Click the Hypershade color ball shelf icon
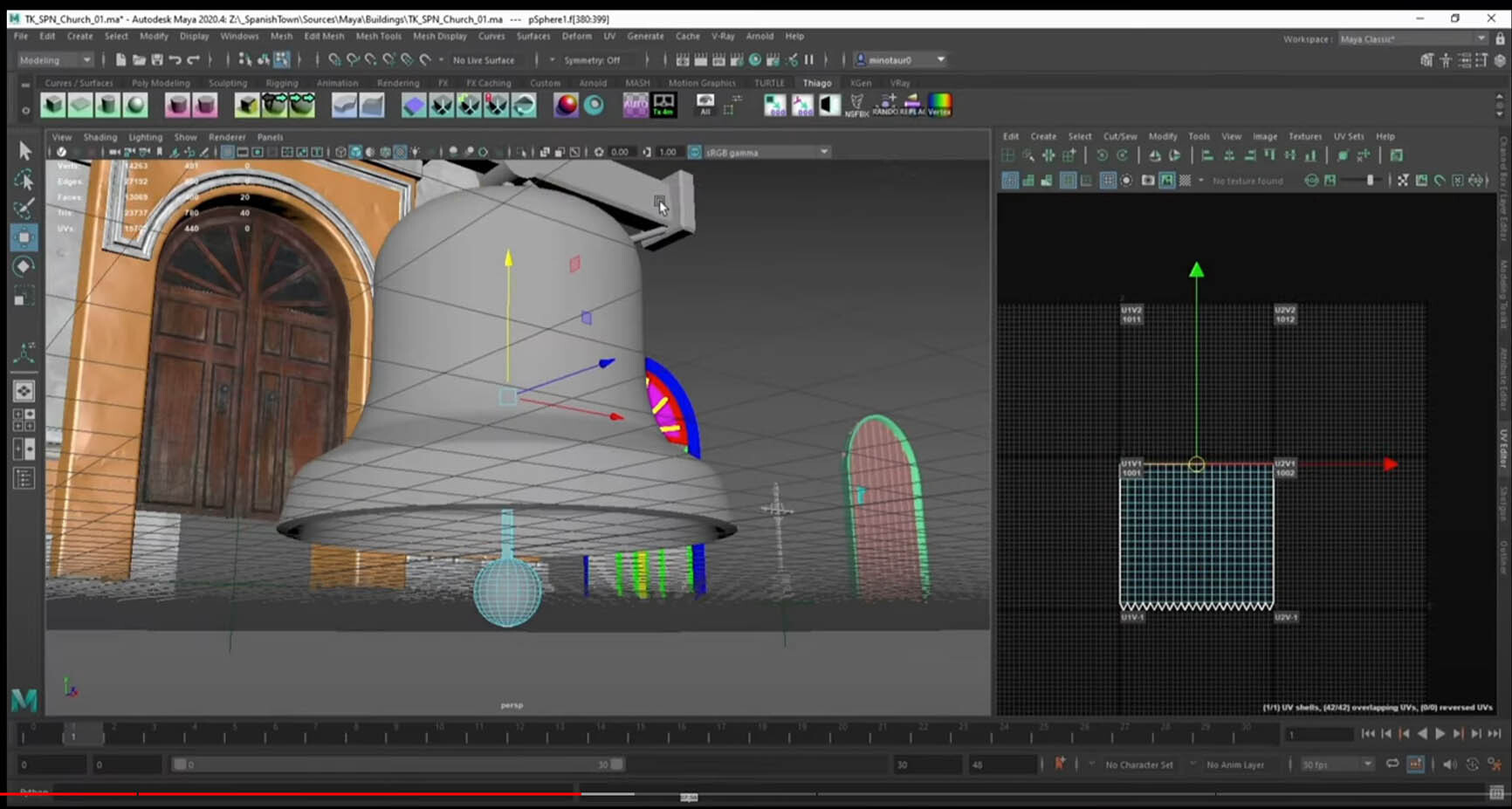The height and width of the screenshot is (809, 1512). point(567,106)
